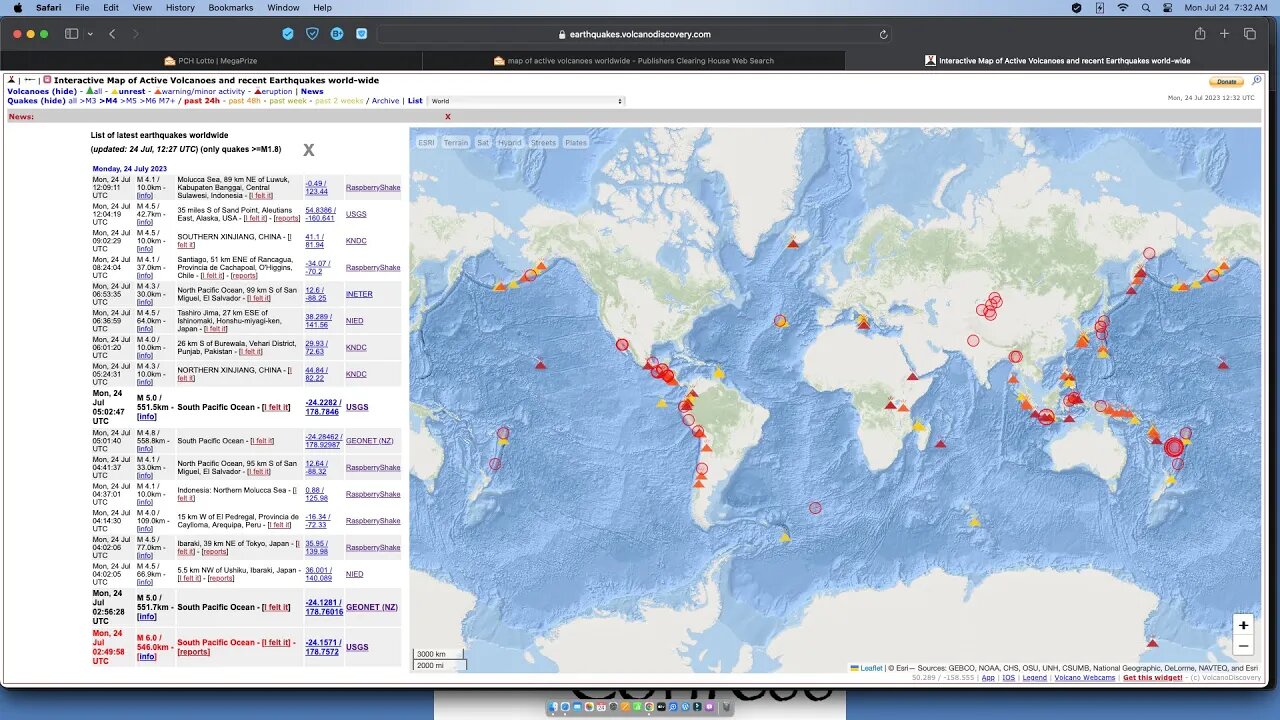Screen dimensions: 1280x720
Task: Select the past 48h quake range
Action: (x=245, y=101)
